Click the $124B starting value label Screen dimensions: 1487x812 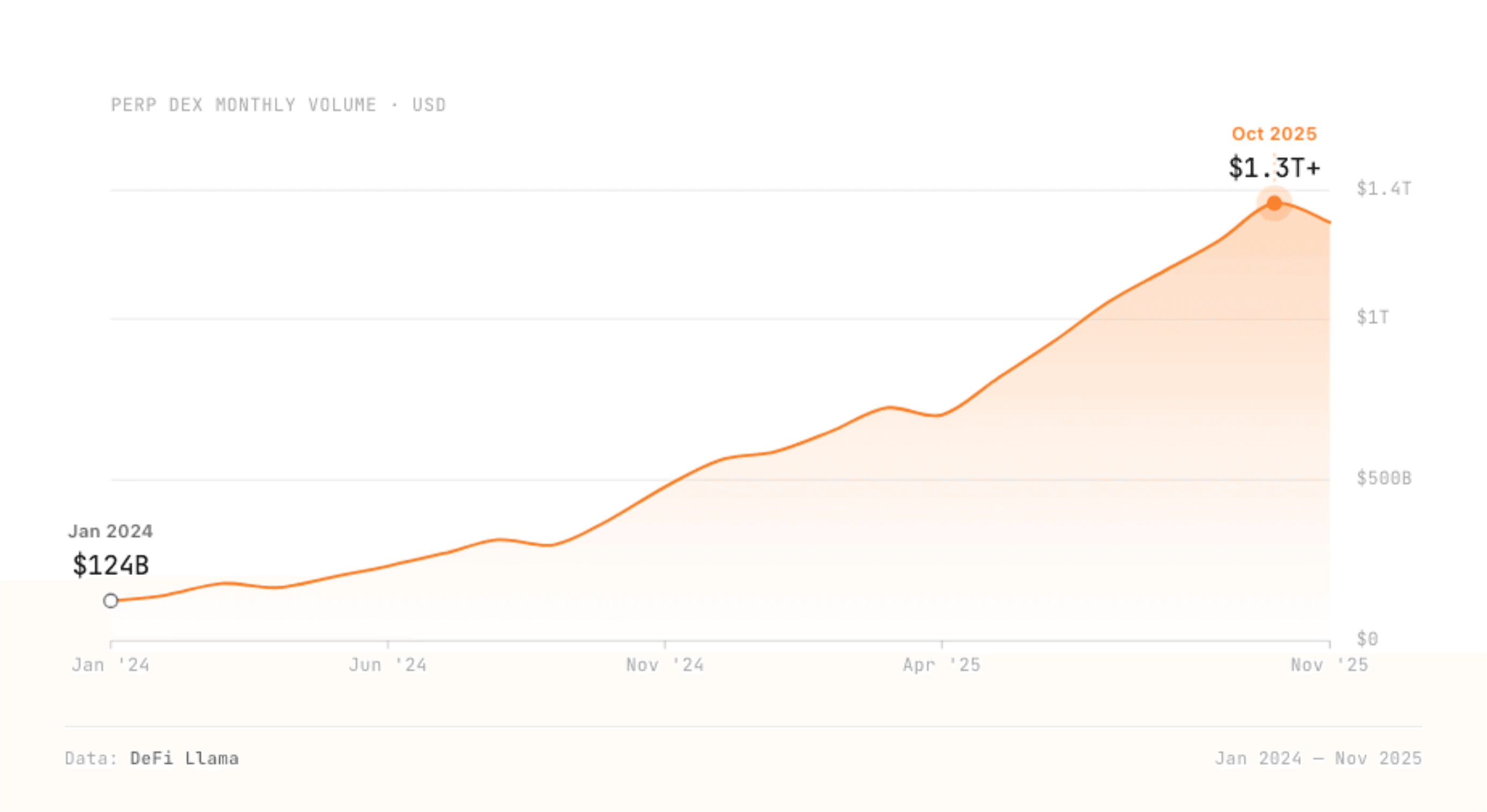(111, 565)
